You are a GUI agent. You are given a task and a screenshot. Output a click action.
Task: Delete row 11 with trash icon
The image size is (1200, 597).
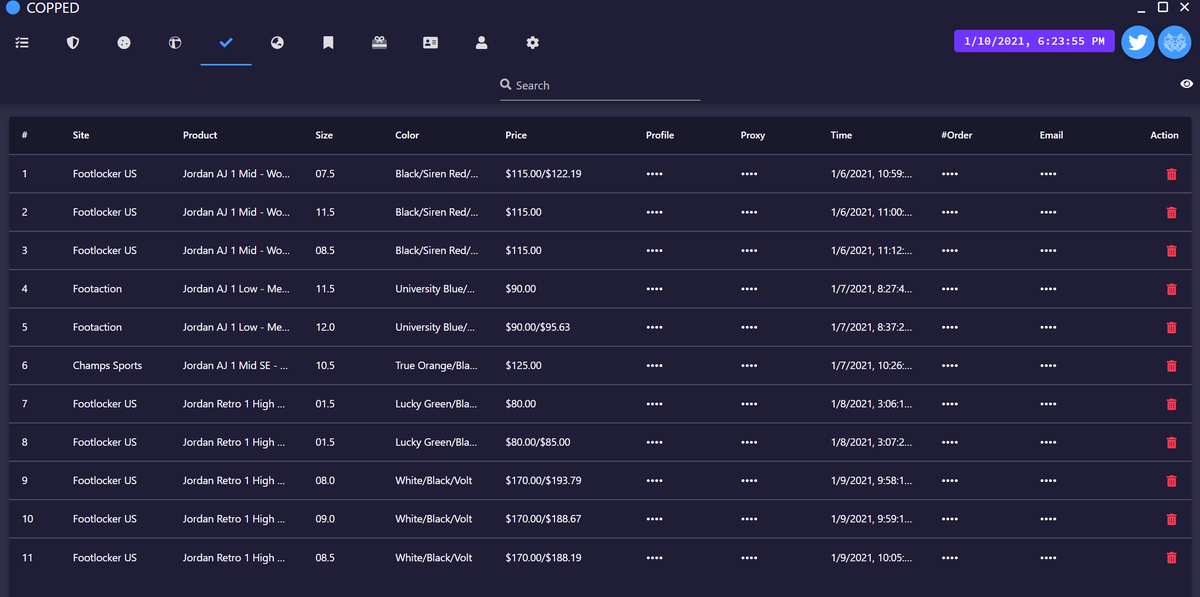[1171, 557]
